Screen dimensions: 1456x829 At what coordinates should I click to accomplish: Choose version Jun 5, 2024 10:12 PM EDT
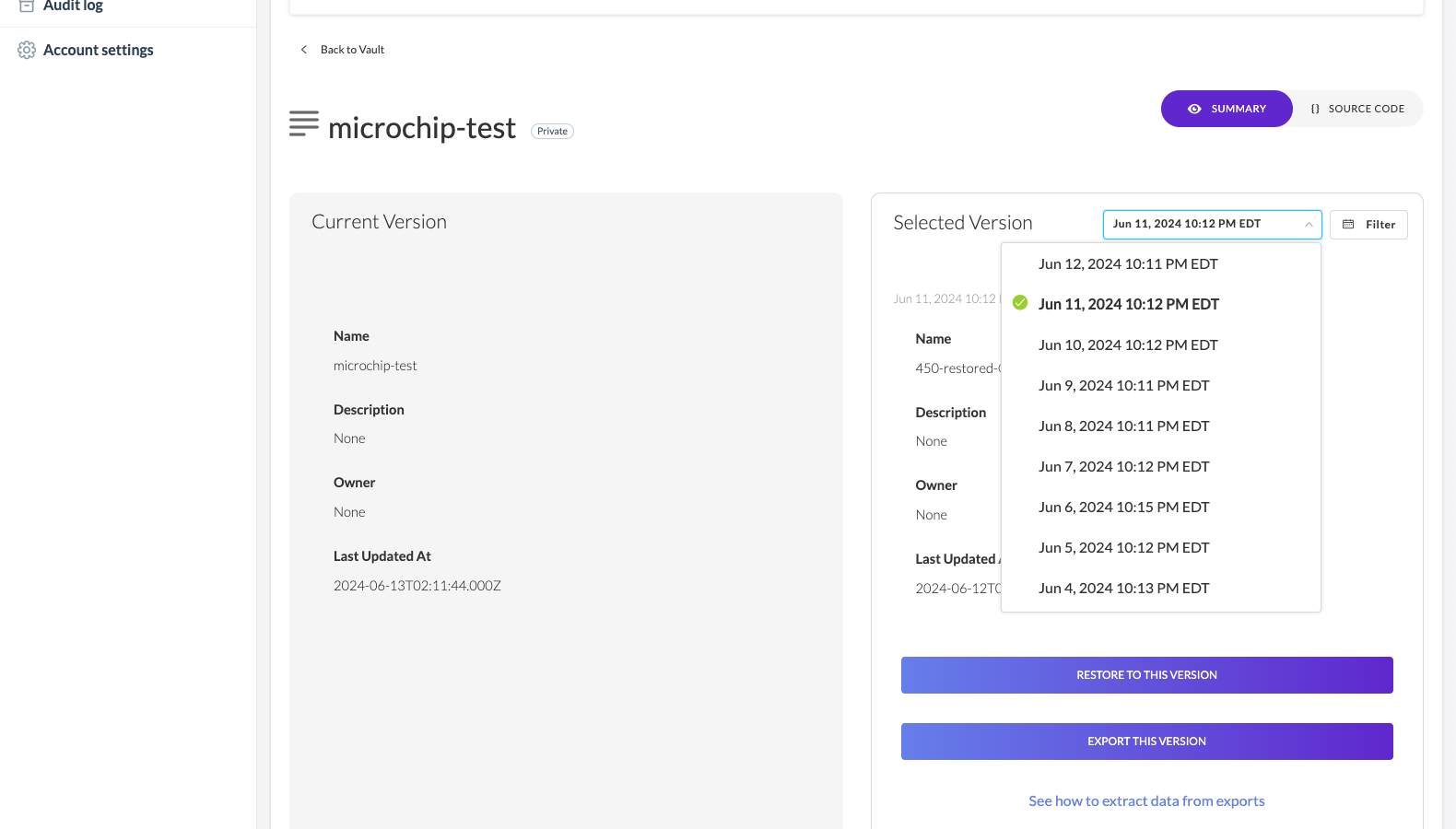point(1161,548)
